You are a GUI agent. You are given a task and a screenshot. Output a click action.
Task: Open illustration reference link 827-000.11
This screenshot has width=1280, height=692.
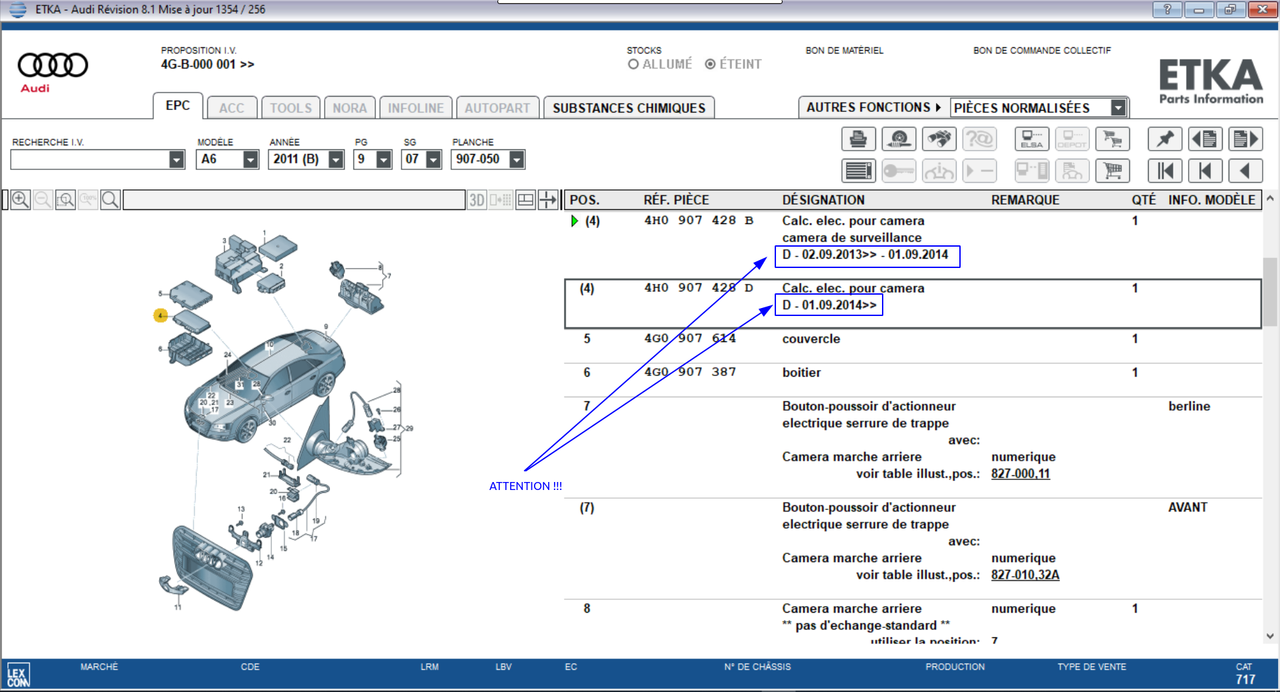[1020, 474]
